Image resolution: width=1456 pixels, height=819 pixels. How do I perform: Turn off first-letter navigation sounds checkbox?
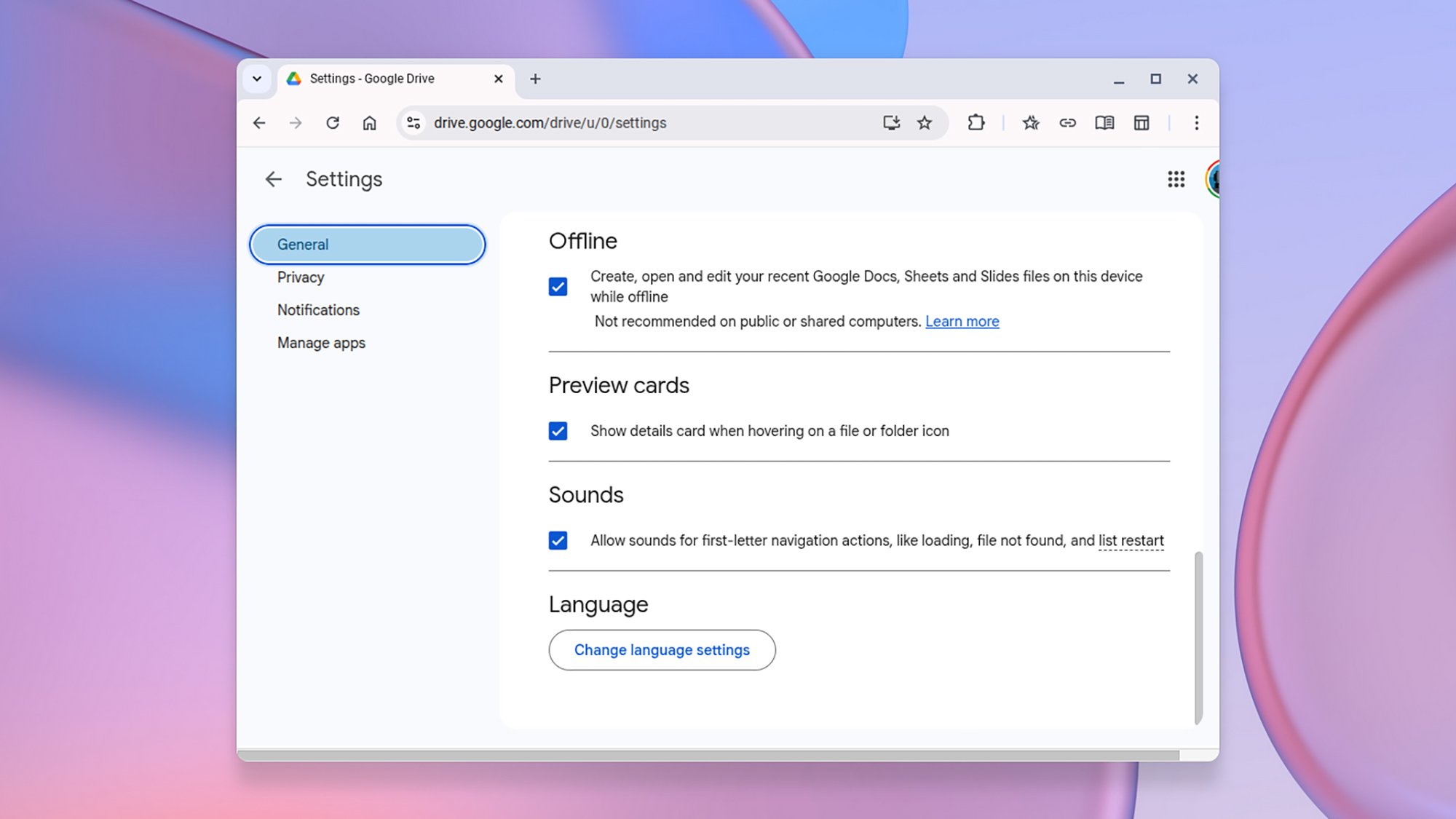point(558,541)
